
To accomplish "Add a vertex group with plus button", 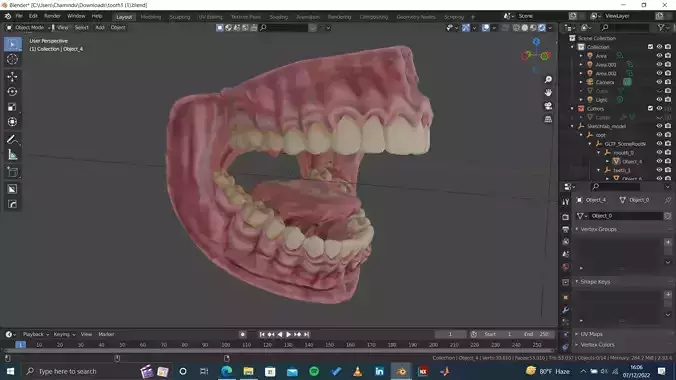I will coord(668,242).
